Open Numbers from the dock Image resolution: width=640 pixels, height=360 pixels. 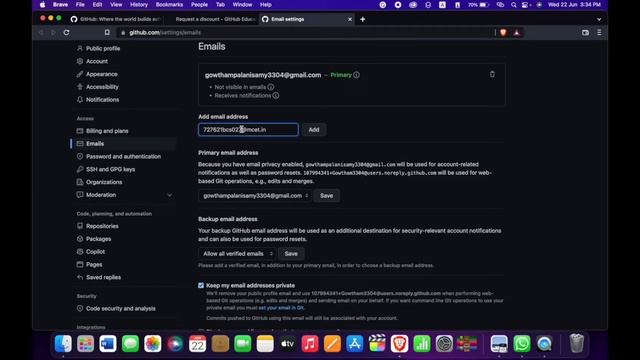point(422,344)
